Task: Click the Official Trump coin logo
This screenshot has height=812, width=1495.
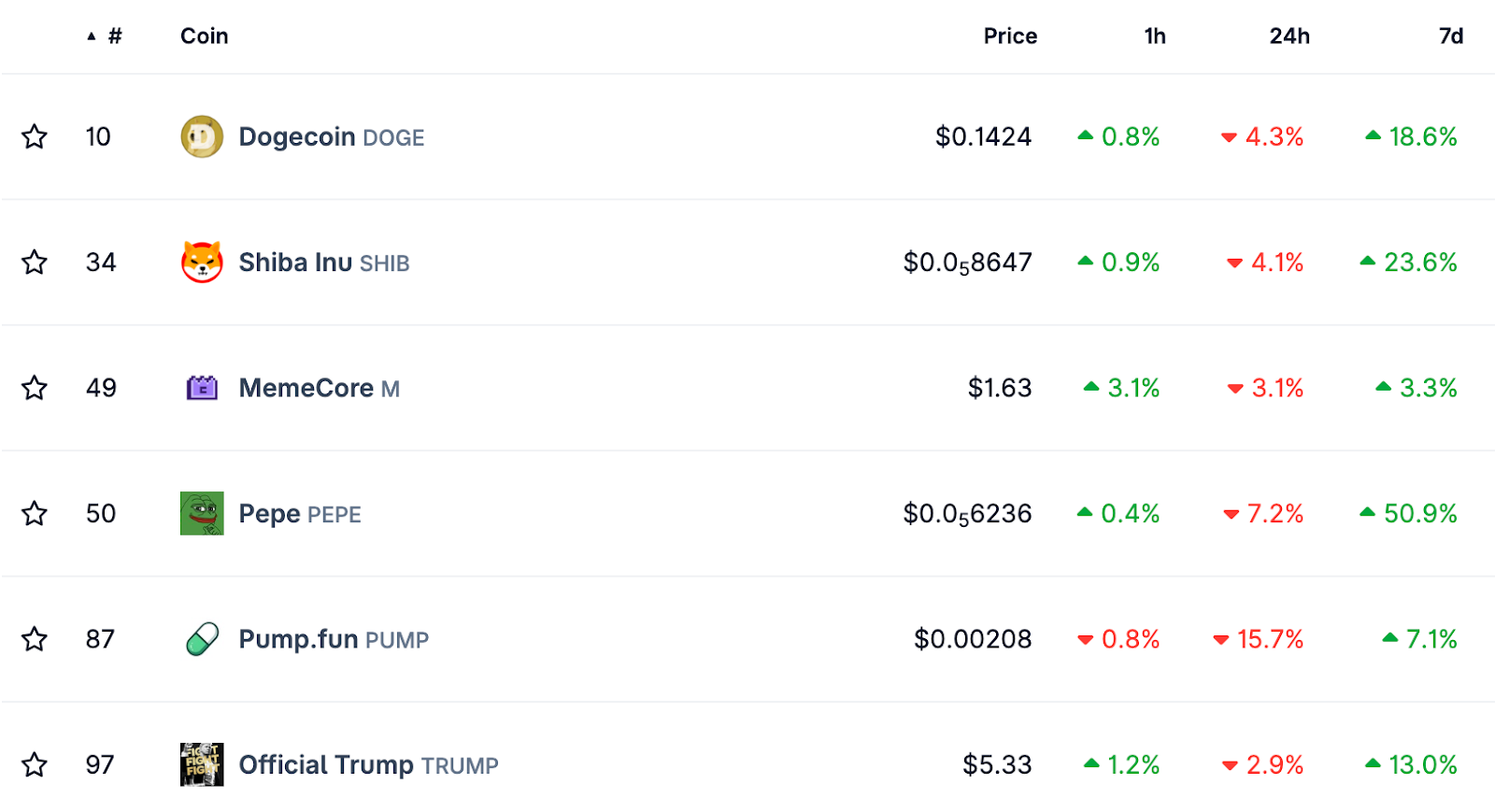Action: 200,764
